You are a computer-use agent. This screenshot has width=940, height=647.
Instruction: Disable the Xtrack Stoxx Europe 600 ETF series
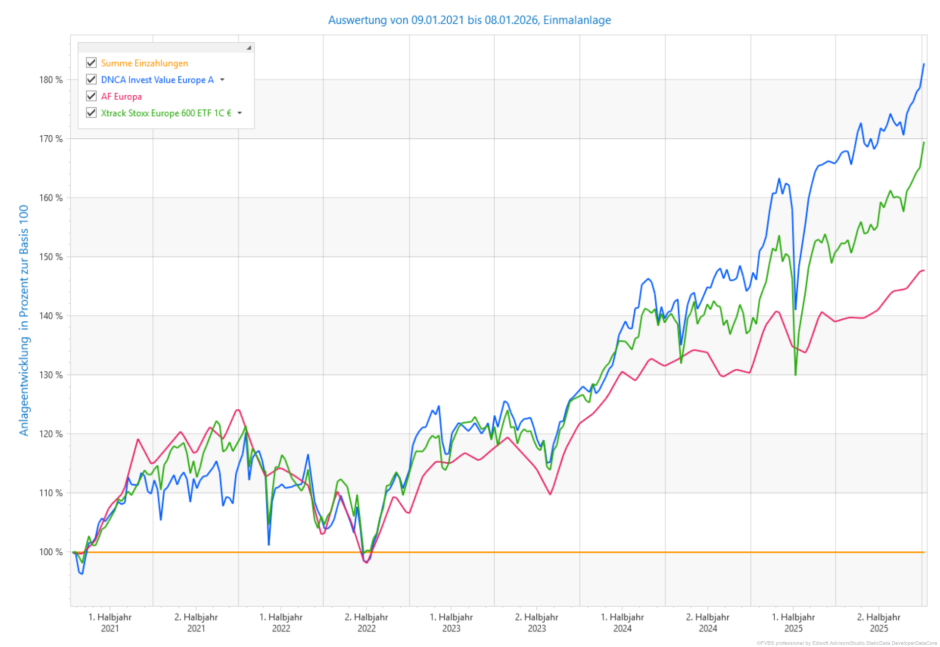[91, 113]
